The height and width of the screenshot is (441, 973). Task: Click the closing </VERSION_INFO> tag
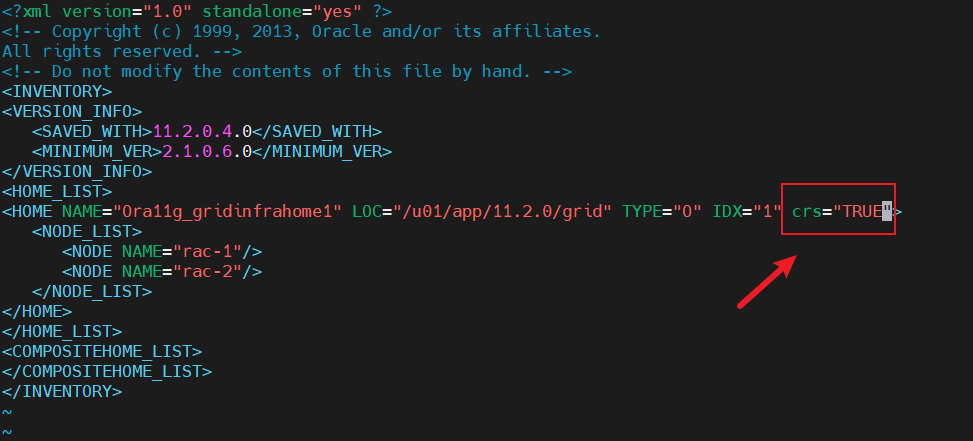click(77, 171)
